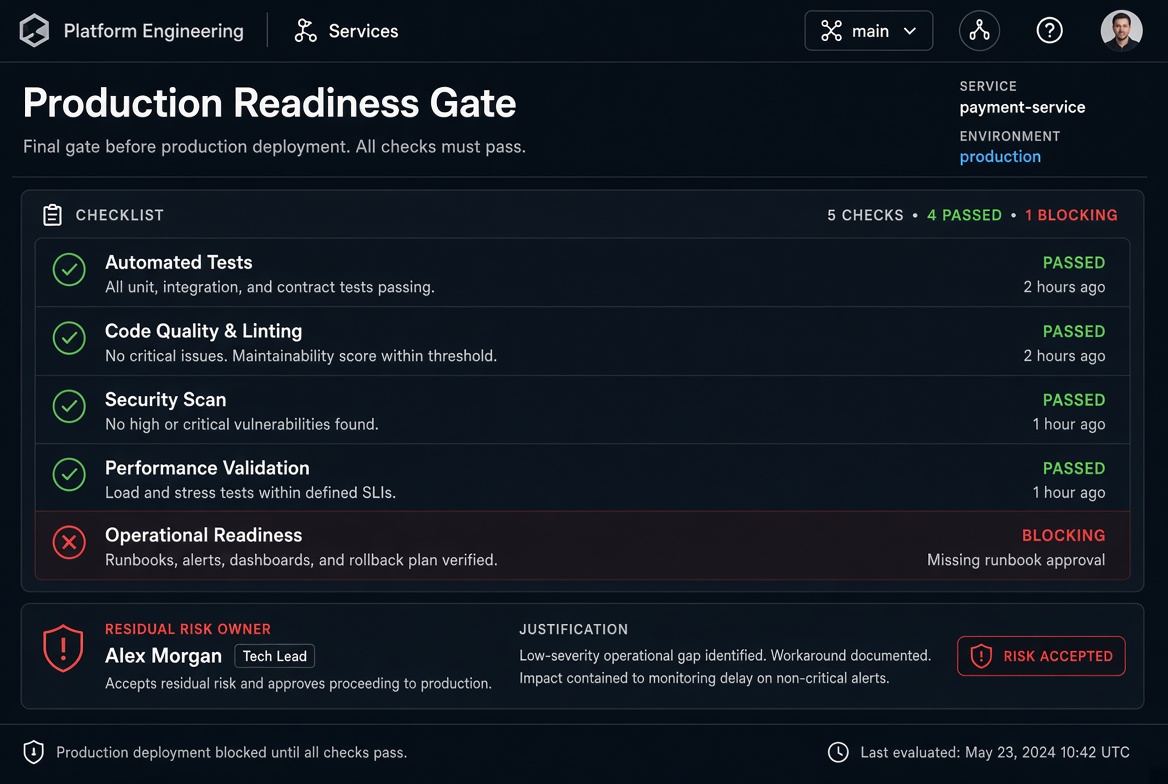Viewport: 1168px width, 784px height.
Task: Click the production environment link
Action: click(1000, 157)
